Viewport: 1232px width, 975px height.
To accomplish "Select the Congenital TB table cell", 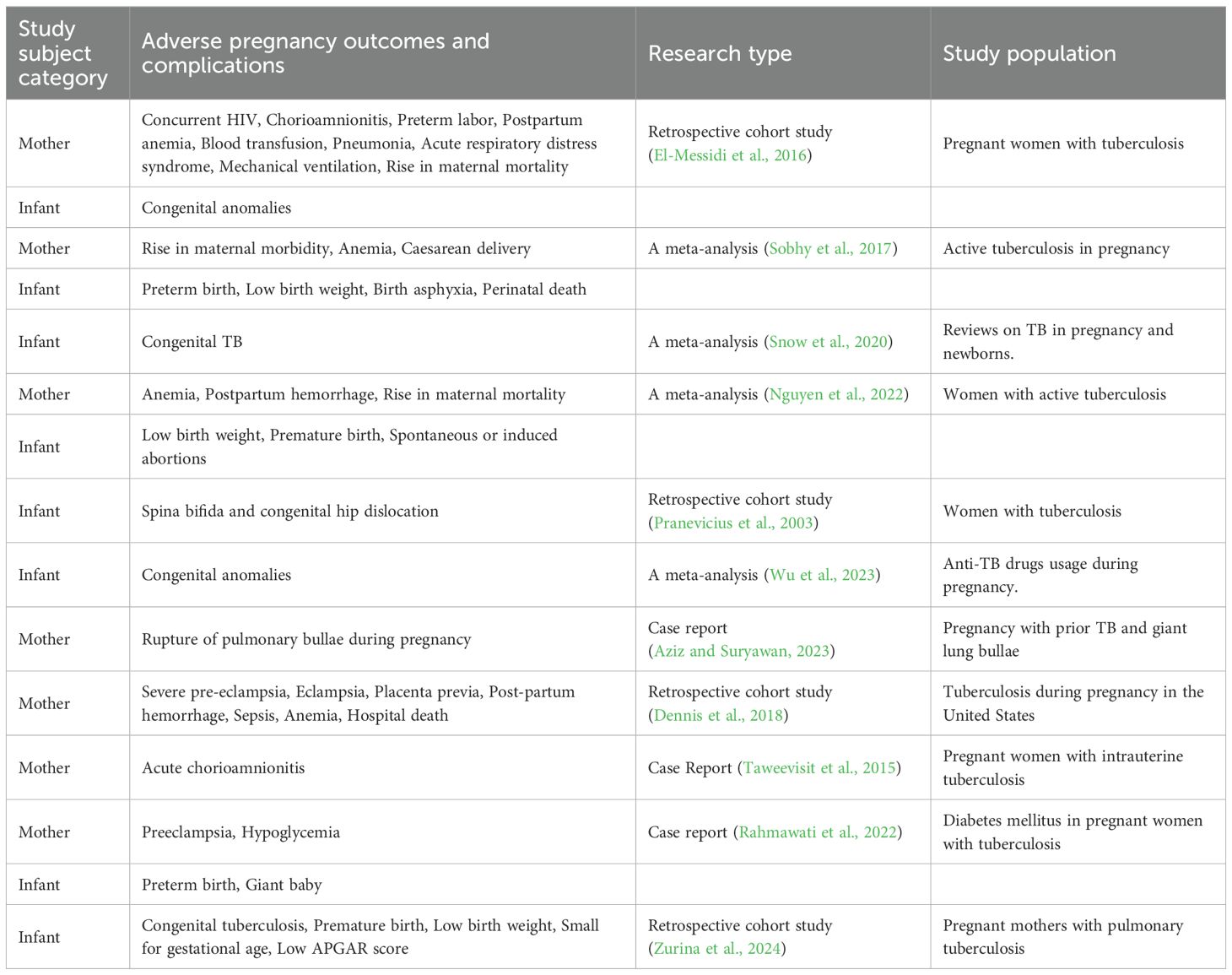I will 192,342.
